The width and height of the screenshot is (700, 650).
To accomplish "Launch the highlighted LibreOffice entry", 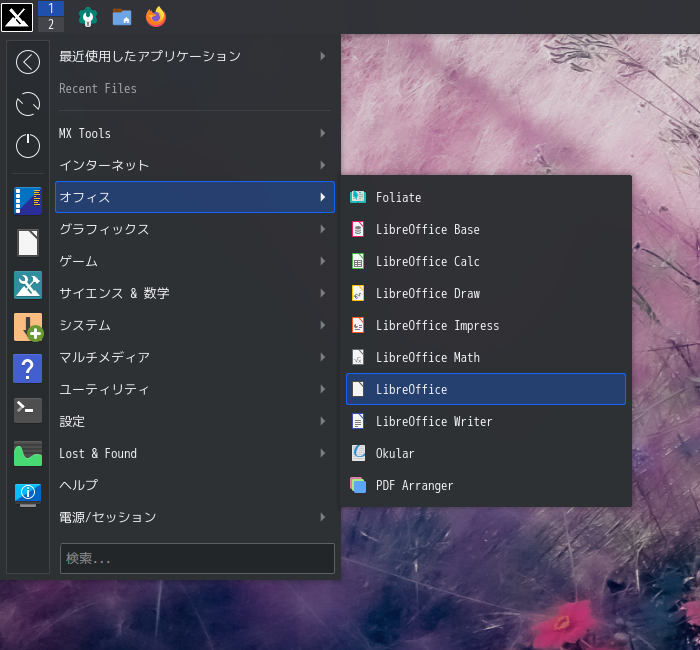I will click(x=486, y=389).
